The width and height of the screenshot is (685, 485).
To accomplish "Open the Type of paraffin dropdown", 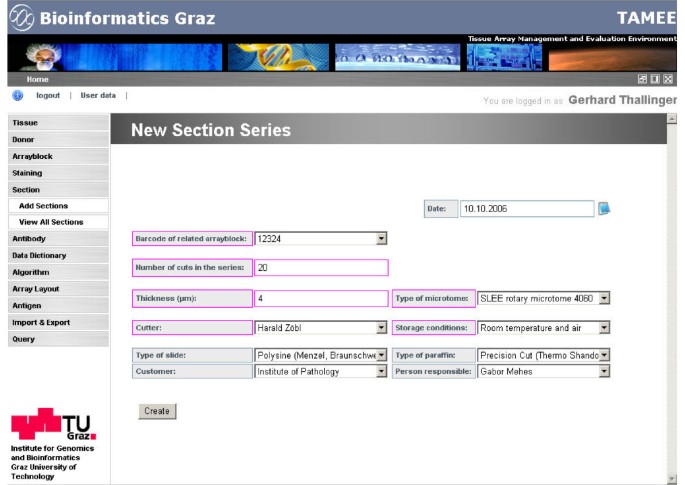I will coord(604,355).
